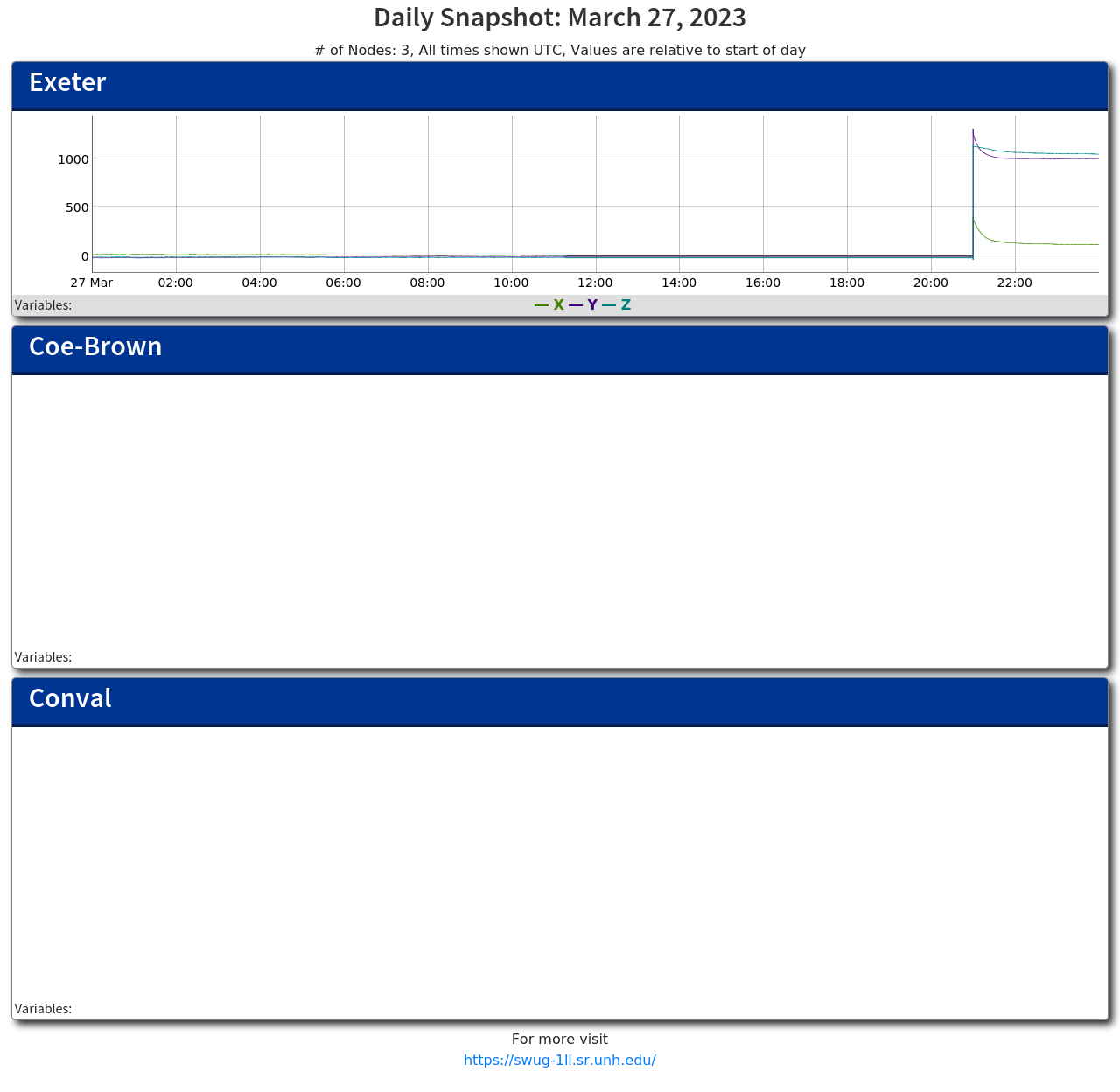Click the 10:00 x-axis tick label
Image resolution: width=1120 pixels, height=1092 pixels.
(512, 283)
